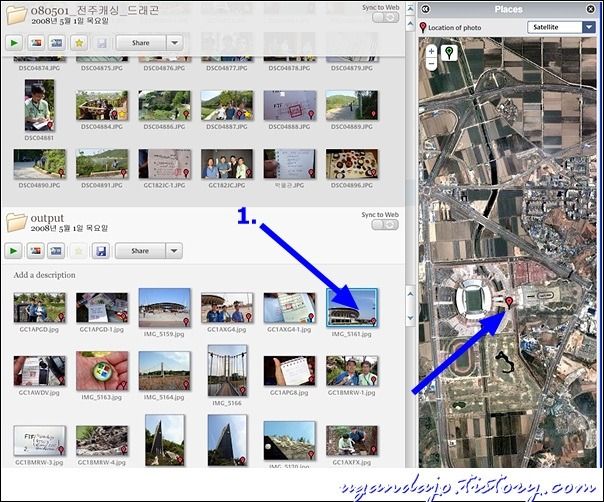Click the output folder title text

(47, 218)
